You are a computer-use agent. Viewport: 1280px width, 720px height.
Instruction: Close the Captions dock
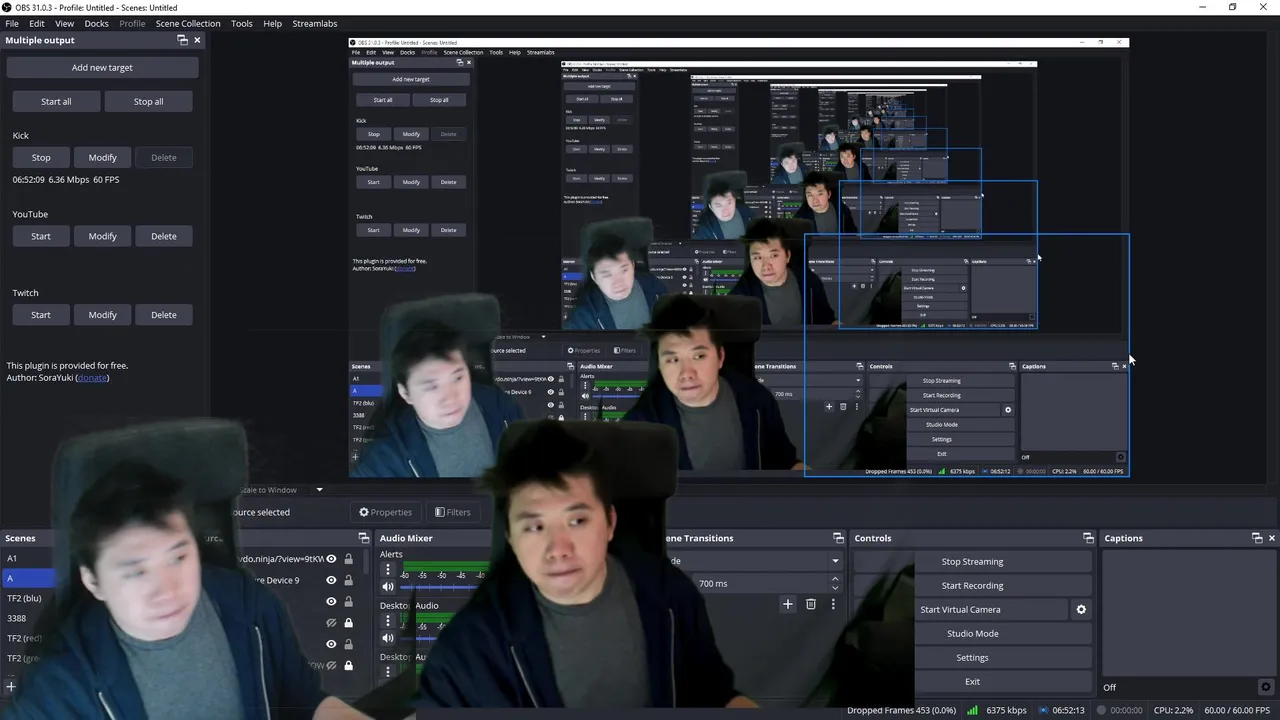click(x=1272, y=538)
